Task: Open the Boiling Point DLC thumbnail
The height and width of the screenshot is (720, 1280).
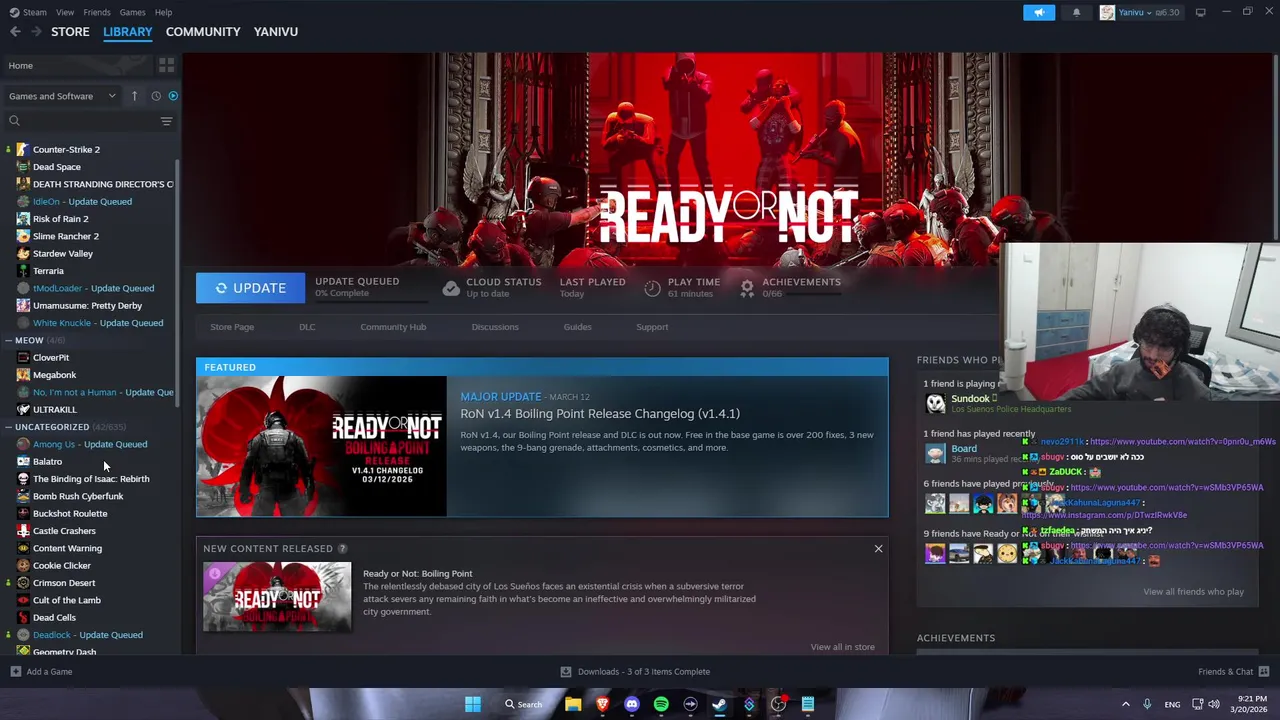Action: (277, 597)
